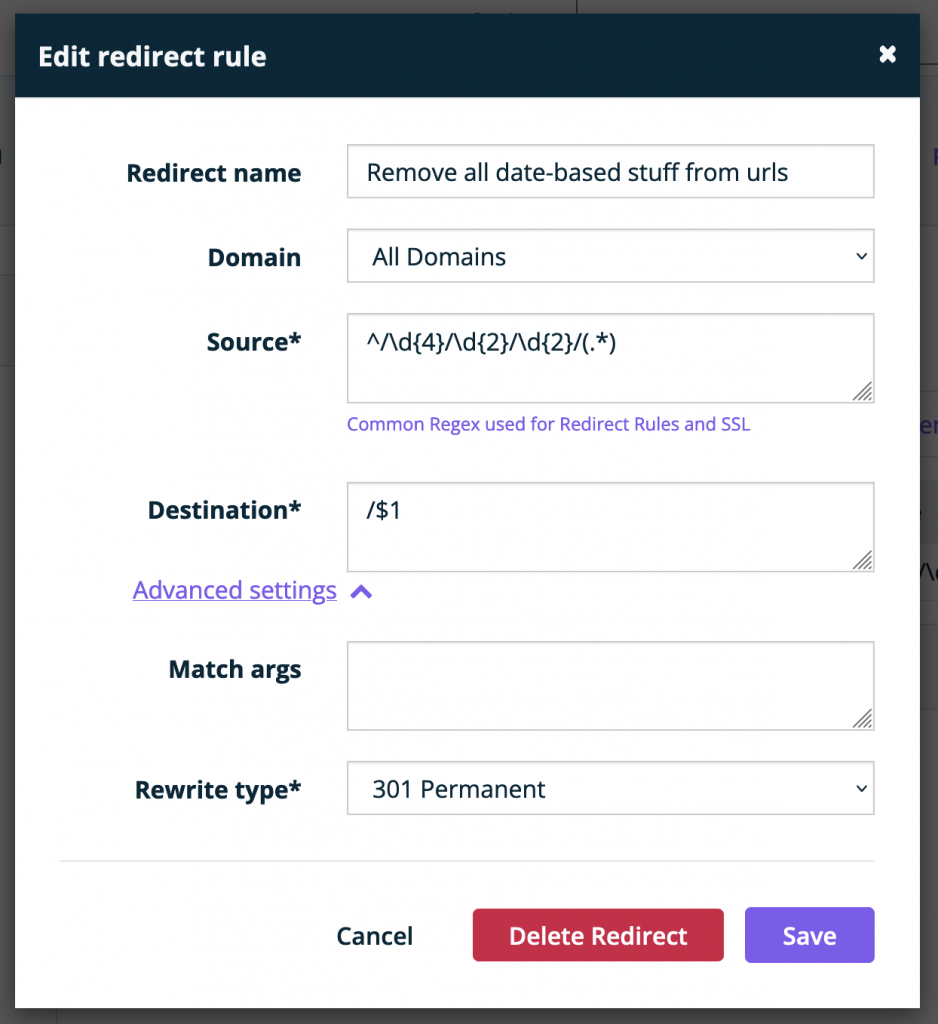This screenshot has width=938, height=1024.
Task: Click the Destination textarea resize grip
Action: pyautogui.click(x=862, y=560)
